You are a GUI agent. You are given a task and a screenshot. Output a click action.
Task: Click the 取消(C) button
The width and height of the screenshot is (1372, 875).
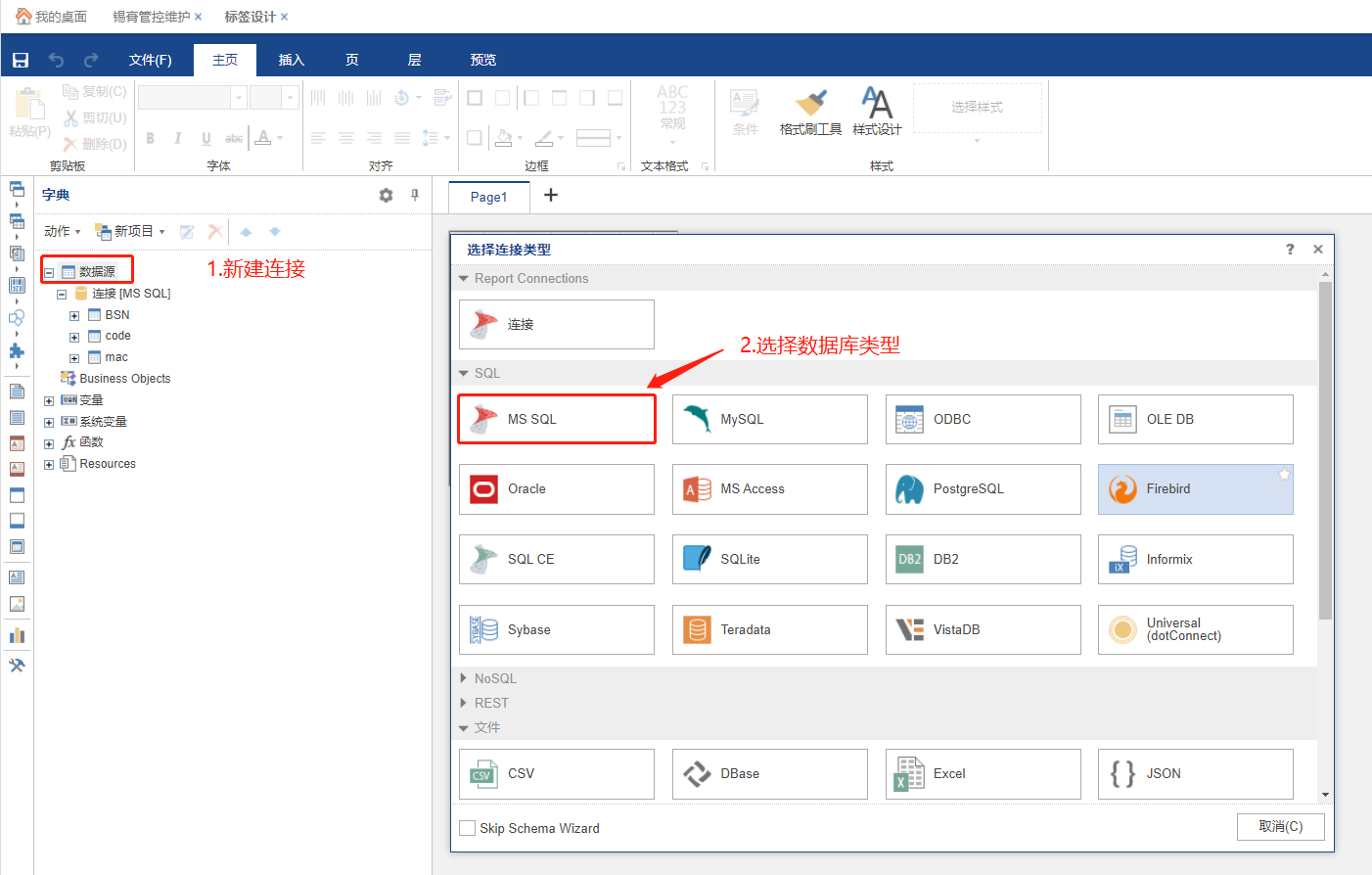tap(1280, 827)
